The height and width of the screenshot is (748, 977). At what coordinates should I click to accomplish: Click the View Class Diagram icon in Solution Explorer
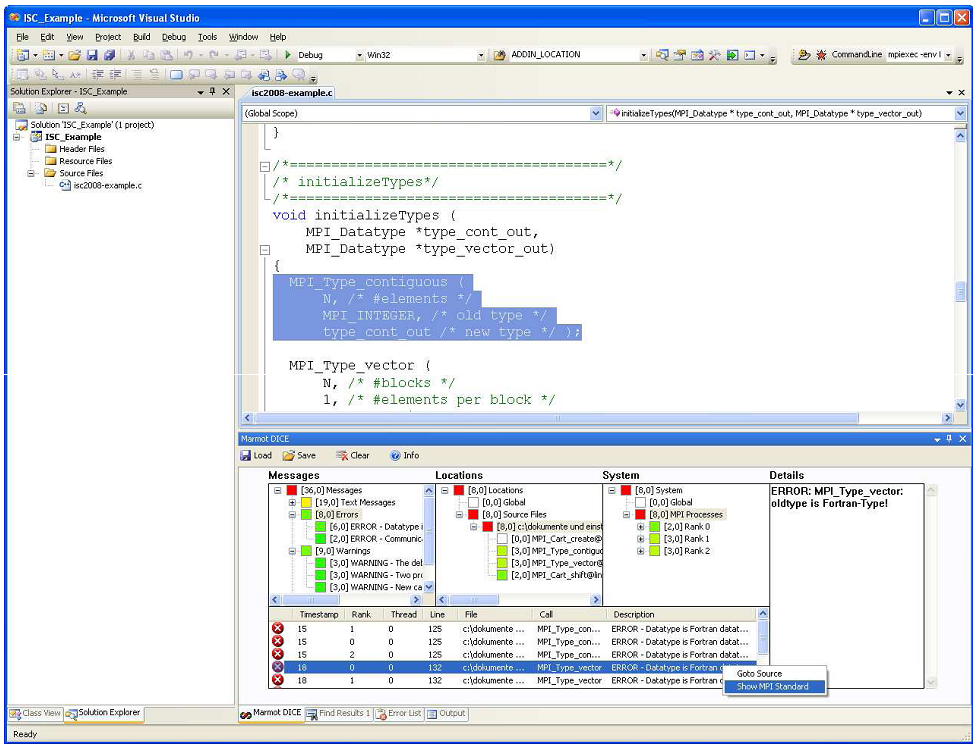[x=80, y=108]
